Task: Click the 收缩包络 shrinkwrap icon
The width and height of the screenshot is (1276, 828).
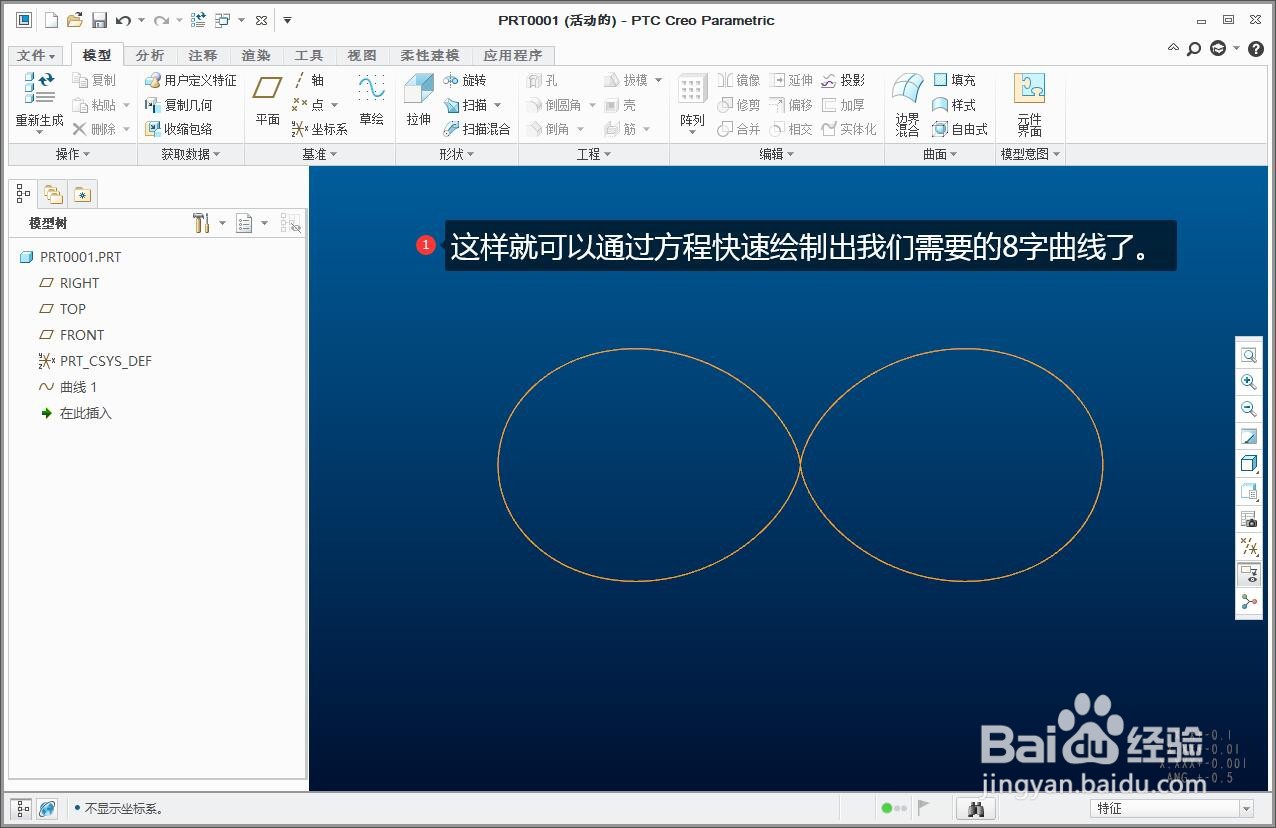Action: pos(179,129)
